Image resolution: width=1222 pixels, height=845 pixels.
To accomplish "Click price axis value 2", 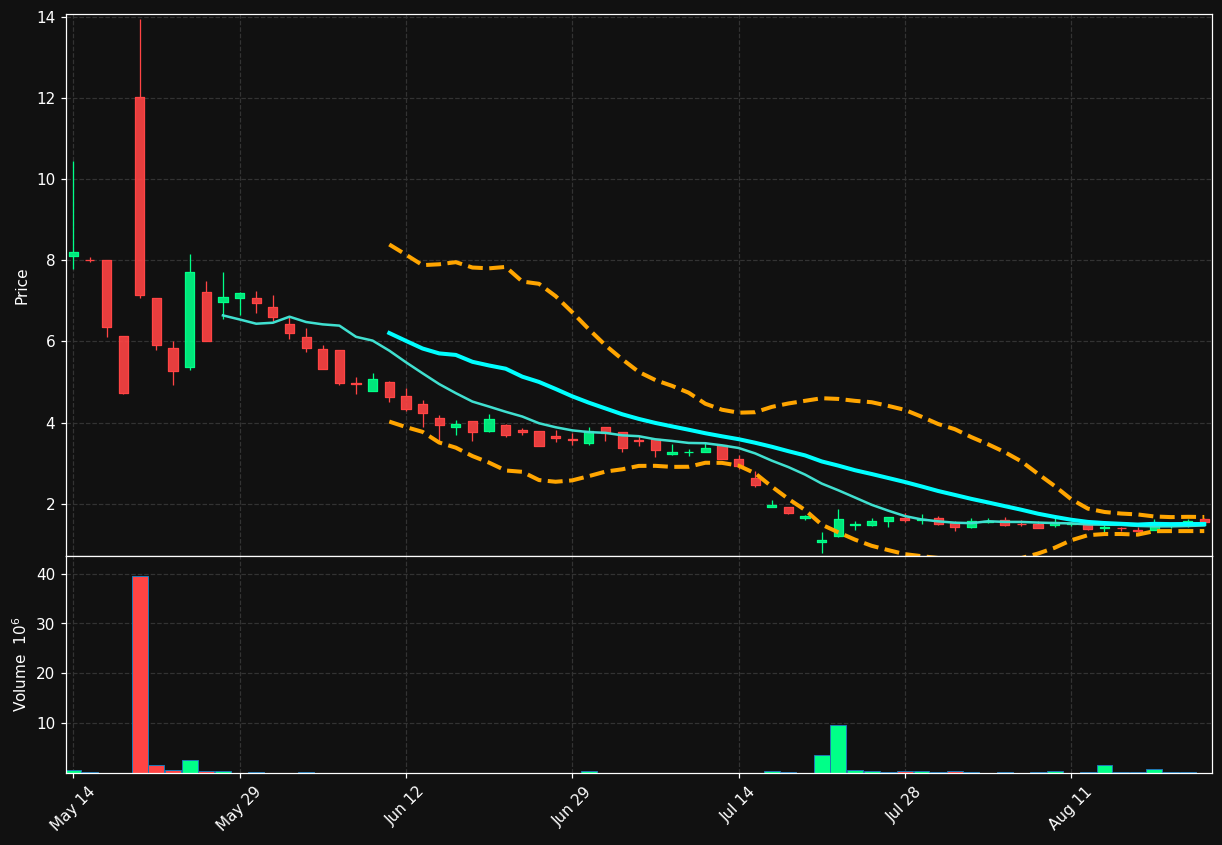I will (x=51, y=505).
